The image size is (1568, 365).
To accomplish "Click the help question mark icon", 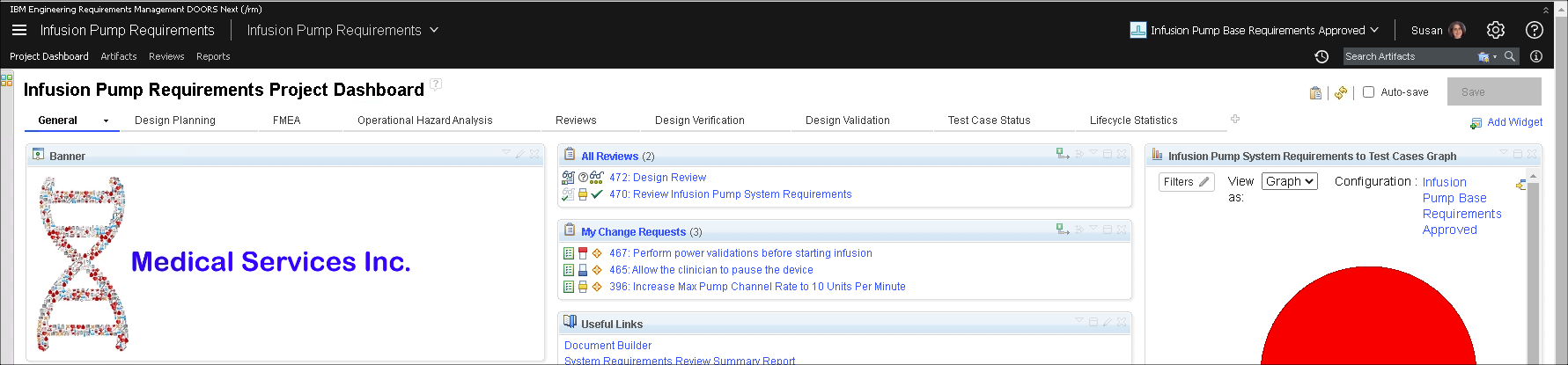I will 1534,30.
